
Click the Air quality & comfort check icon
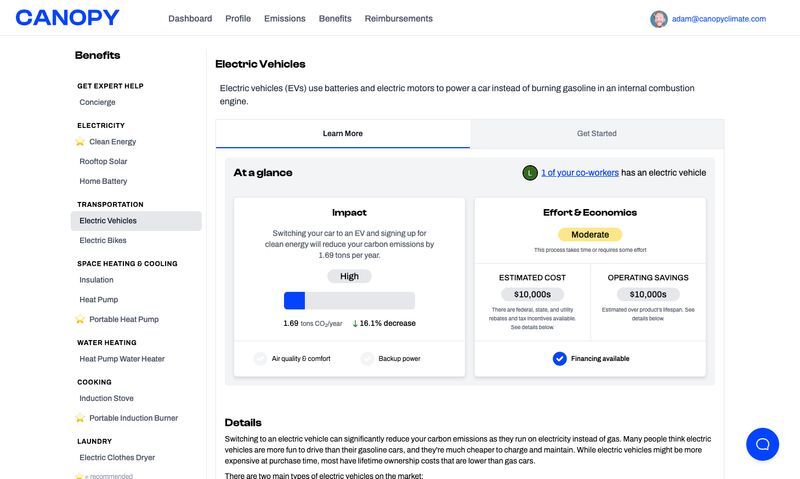261,358
